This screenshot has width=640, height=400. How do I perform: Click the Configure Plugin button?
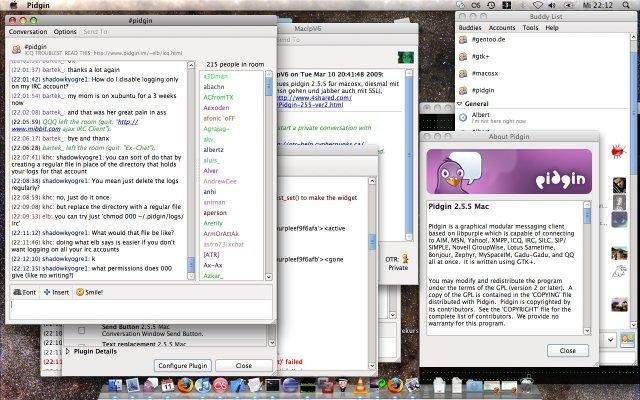[x=183, y=365]
